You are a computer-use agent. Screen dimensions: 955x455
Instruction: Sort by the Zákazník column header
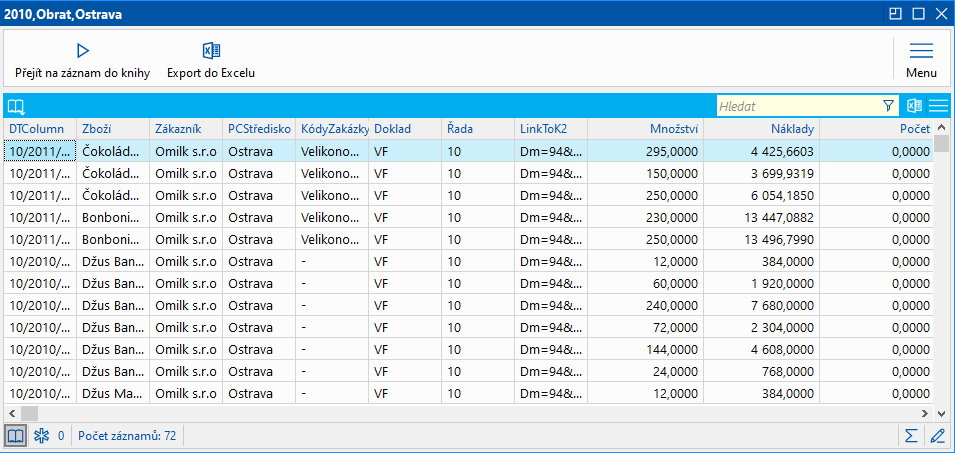(186, 129)
